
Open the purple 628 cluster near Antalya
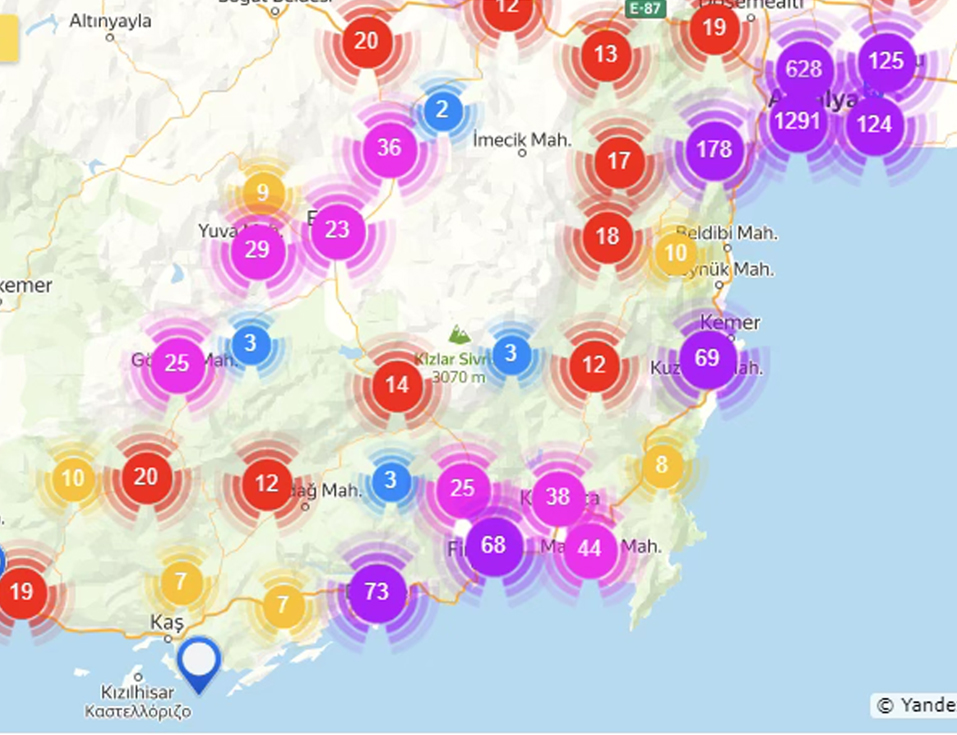pos(804,69)
